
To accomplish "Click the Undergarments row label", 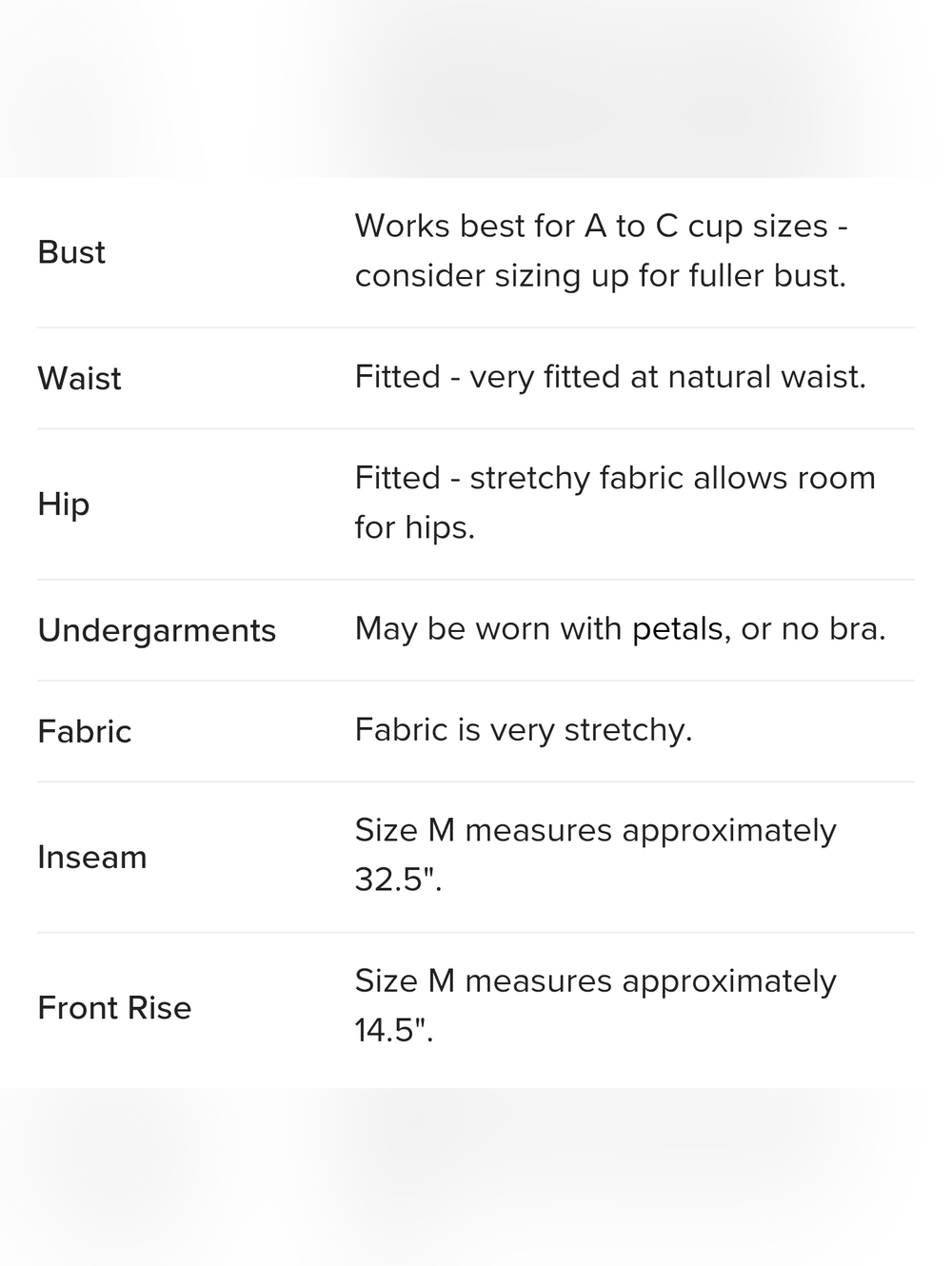I will (x=156, y=630).
